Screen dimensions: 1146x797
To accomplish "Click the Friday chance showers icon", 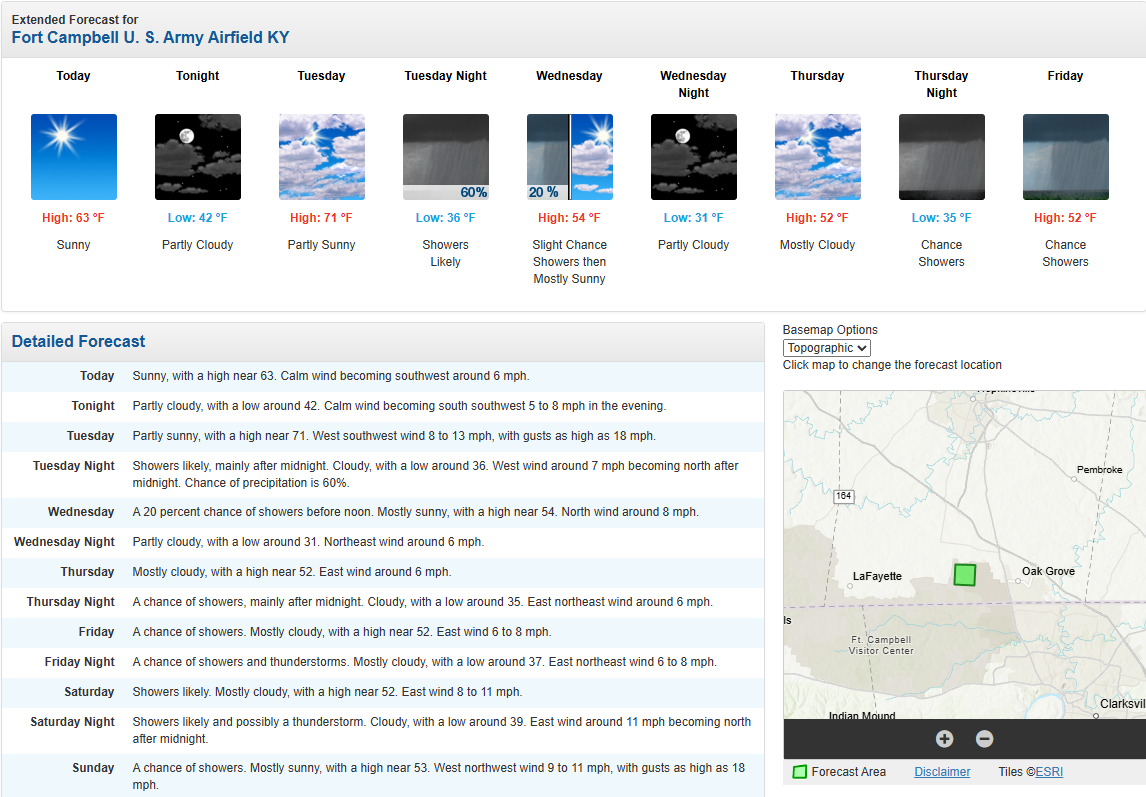I will 1066,157.
